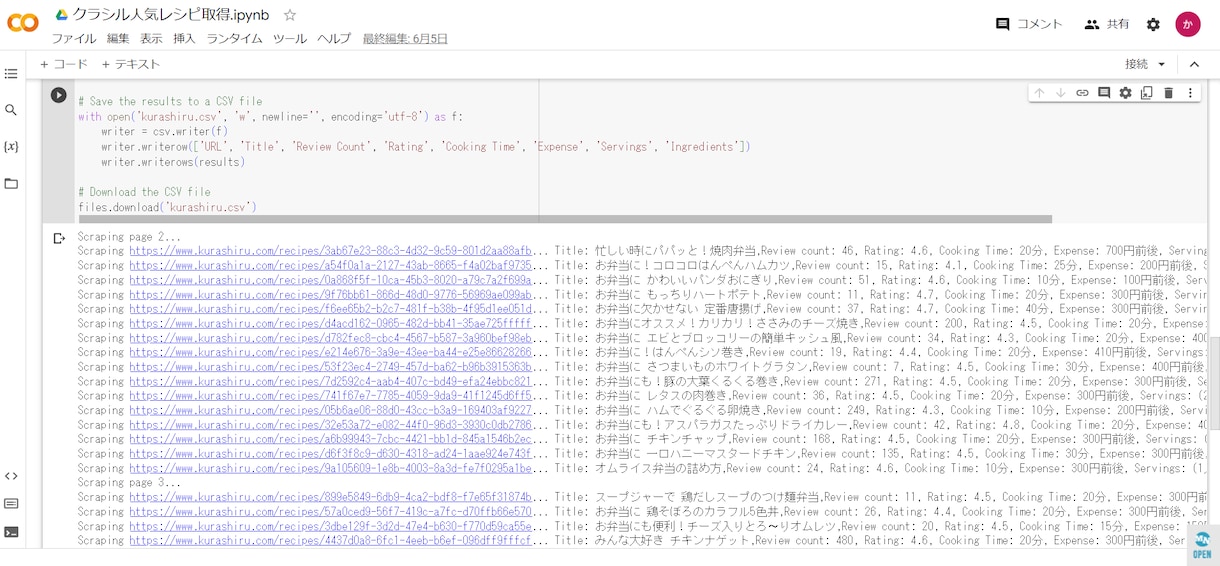1220x566 pixels.
Task: Open the ファイル menu
Action: click(74, 39)
